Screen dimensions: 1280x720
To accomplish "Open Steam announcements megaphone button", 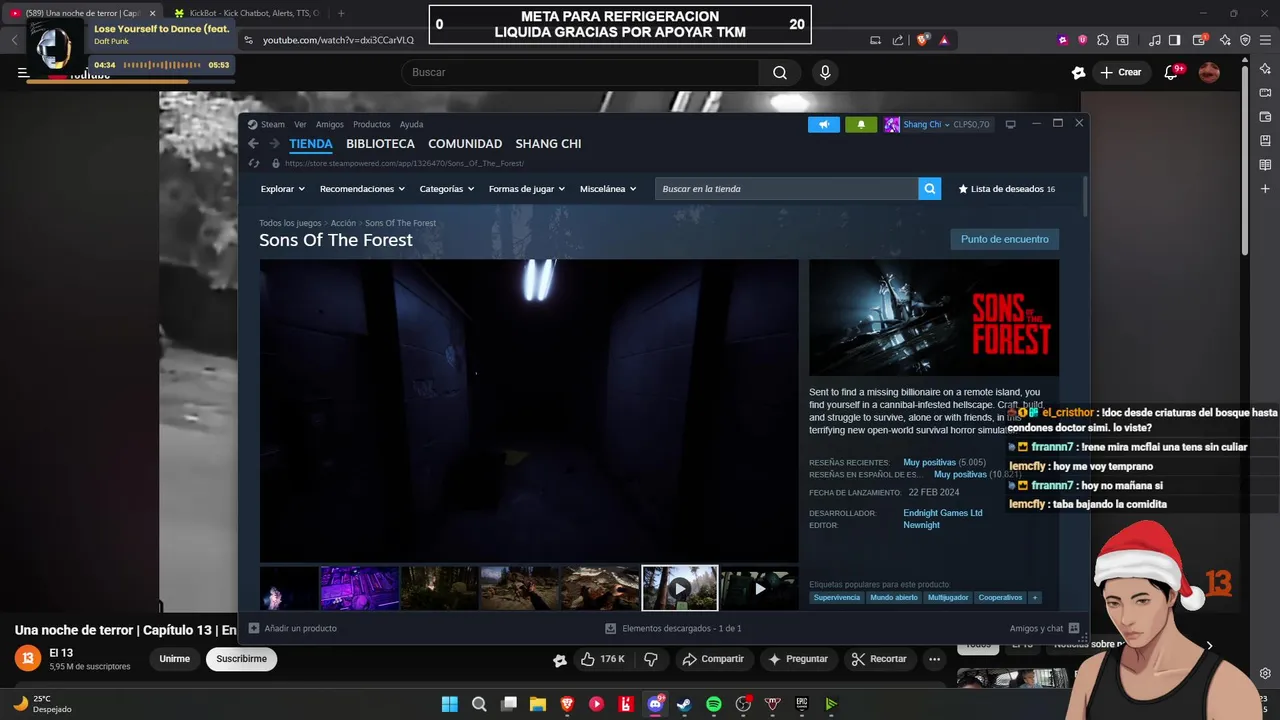I will point(824,125).
